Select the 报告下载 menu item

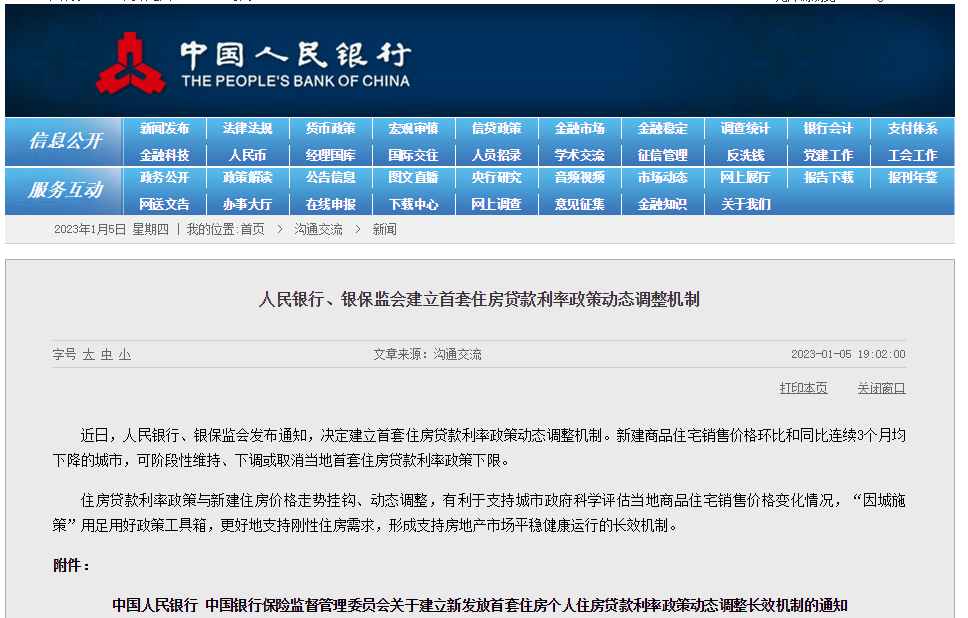pyautogui.click(x=828, y=178)
